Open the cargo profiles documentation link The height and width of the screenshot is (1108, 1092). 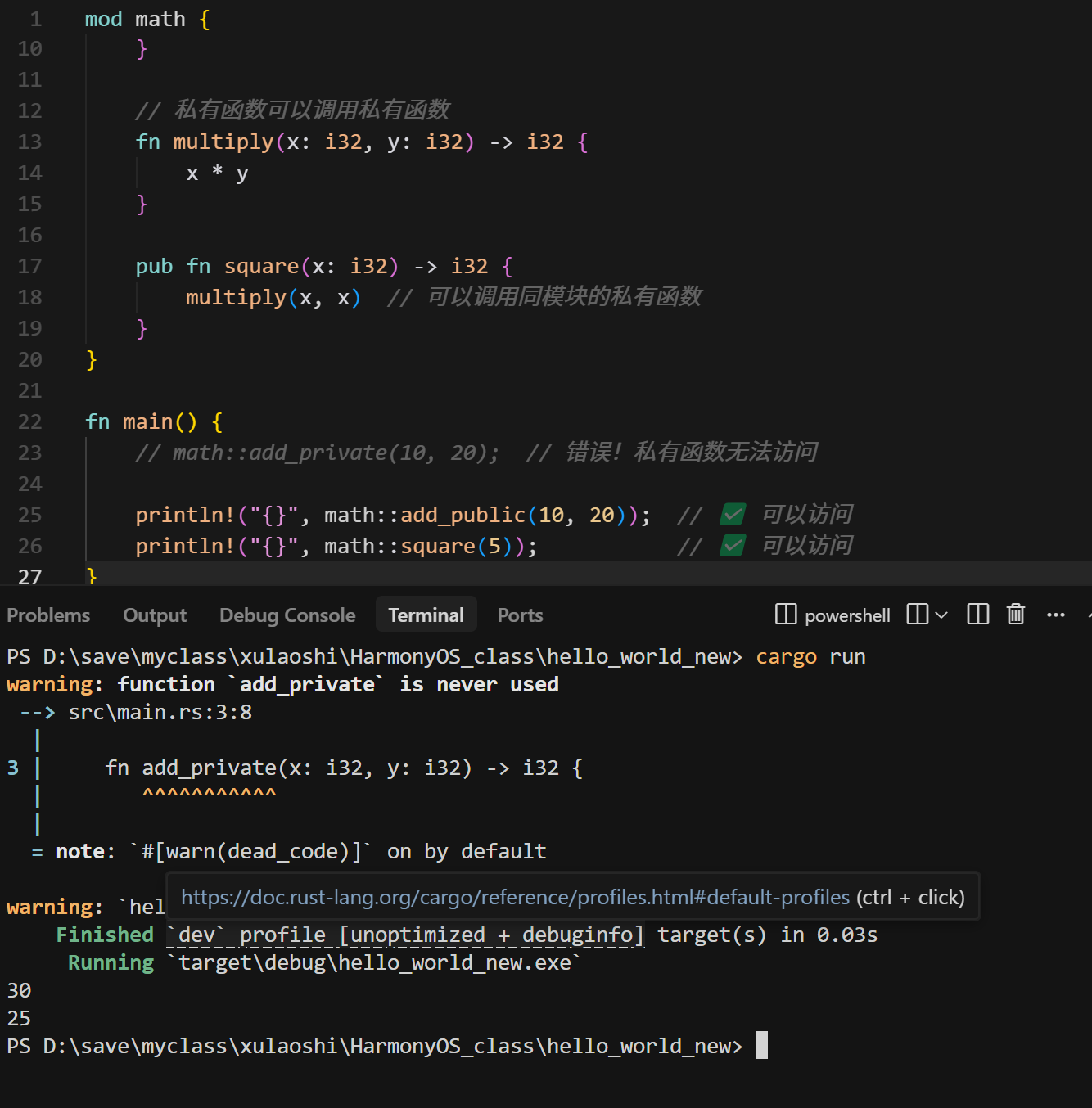516,897
